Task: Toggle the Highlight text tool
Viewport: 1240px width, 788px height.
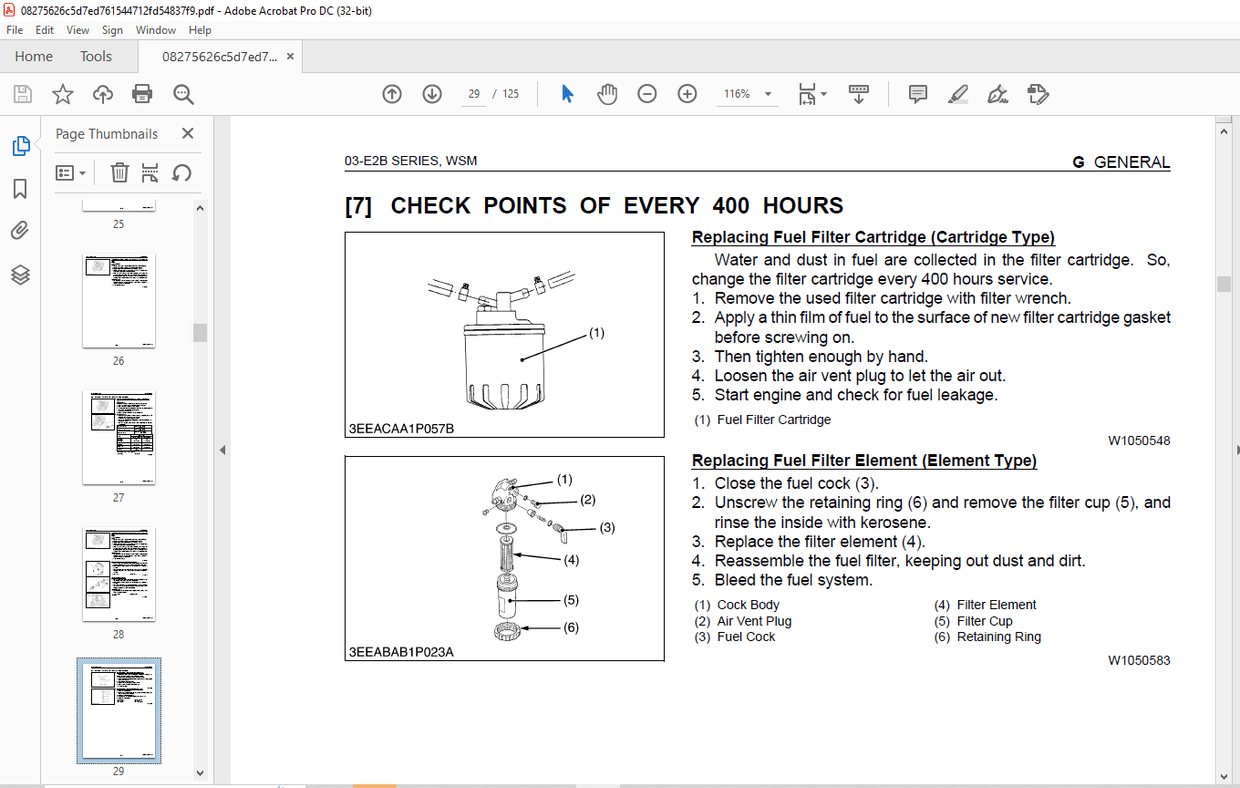Action: tap(957, 93)
